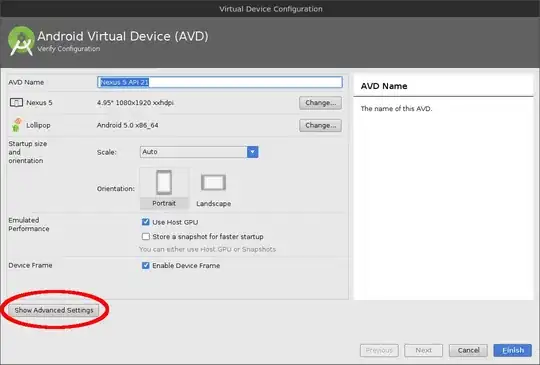Click the Landscape label under orientation
Screen dimensions: 540x365
click(214, 204)
